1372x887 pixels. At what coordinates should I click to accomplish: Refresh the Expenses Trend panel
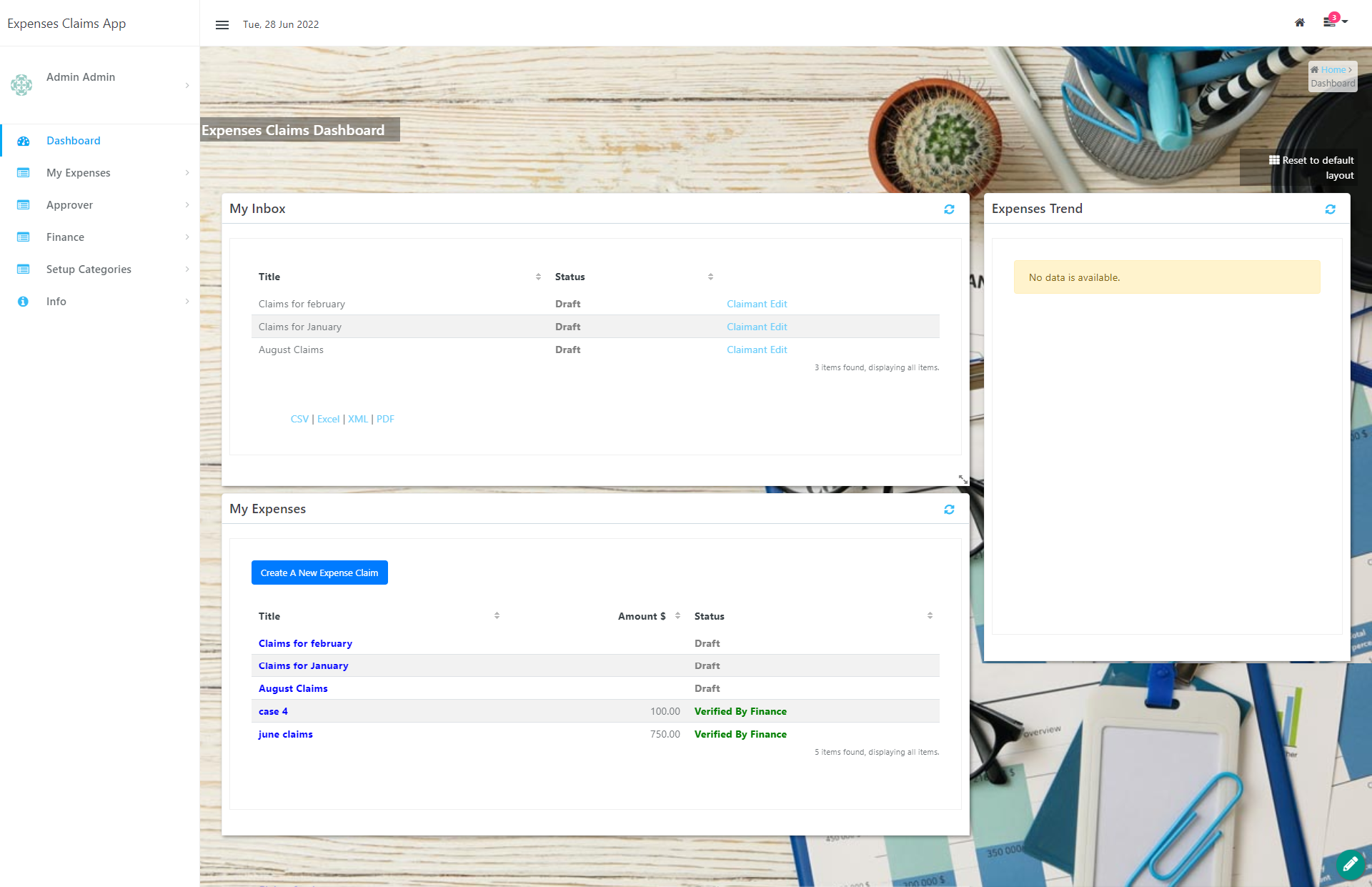1330,209
